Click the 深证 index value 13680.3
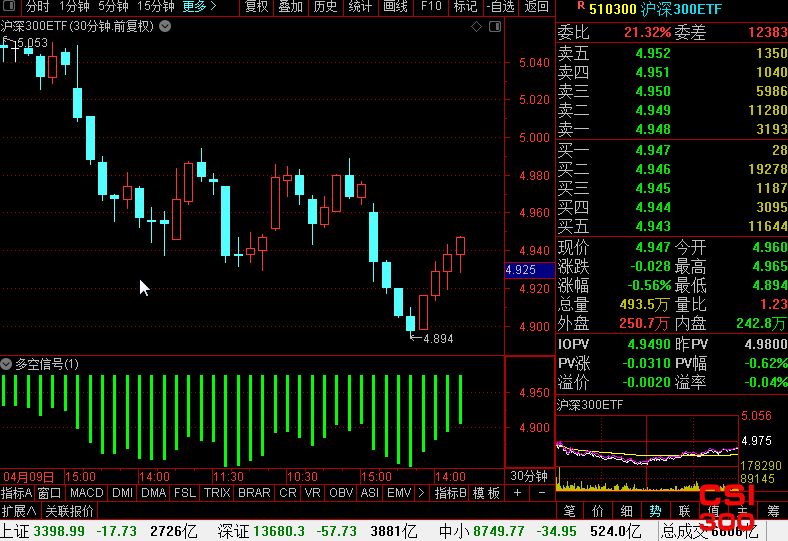788x541 pixels. click(x=279, y=531)
